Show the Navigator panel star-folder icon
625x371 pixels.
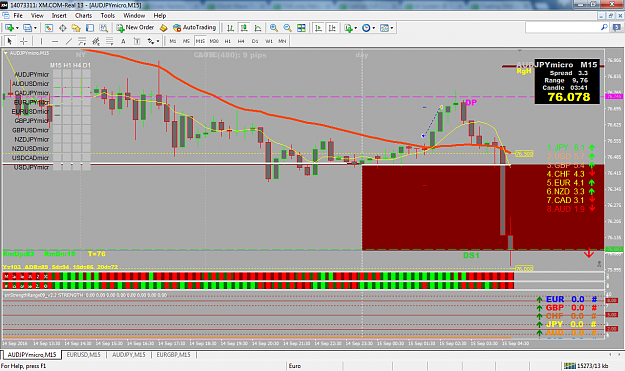click(76, 28)
